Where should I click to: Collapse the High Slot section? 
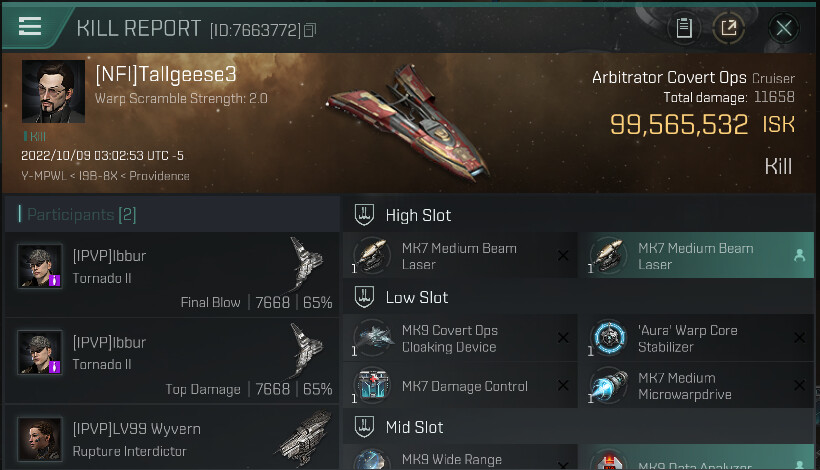(x=365, y=215)
